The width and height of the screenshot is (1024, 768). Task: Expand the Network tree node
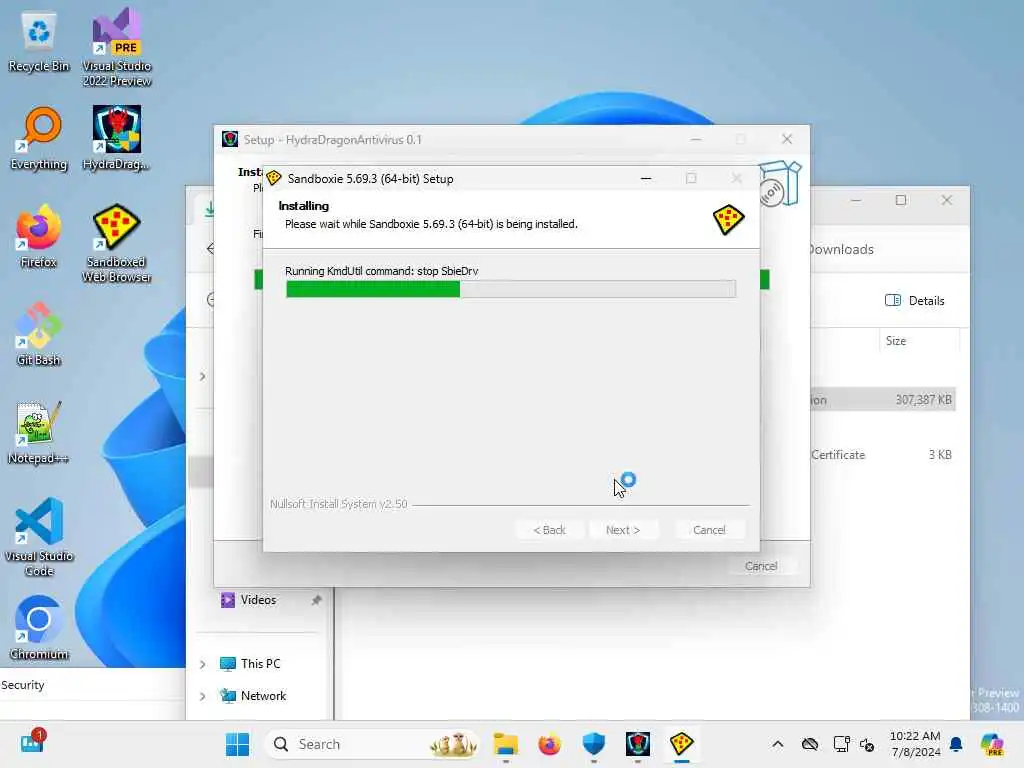pyautogui.click(x=202, y=696)
